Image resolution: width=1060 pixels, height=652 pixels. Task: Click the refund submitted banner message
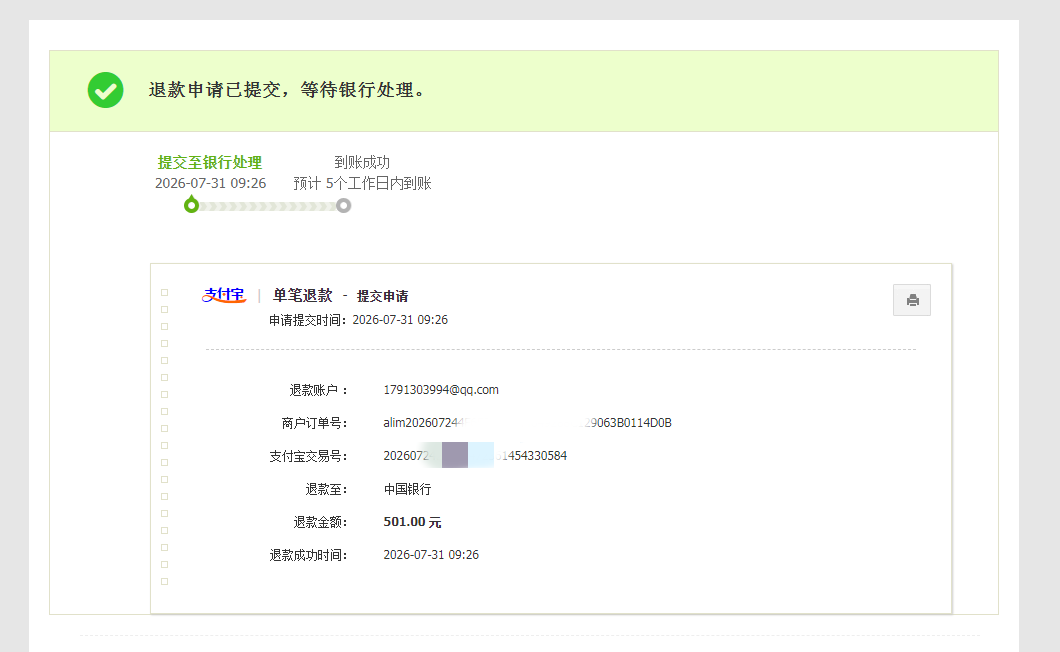click(x=287, y=90)
